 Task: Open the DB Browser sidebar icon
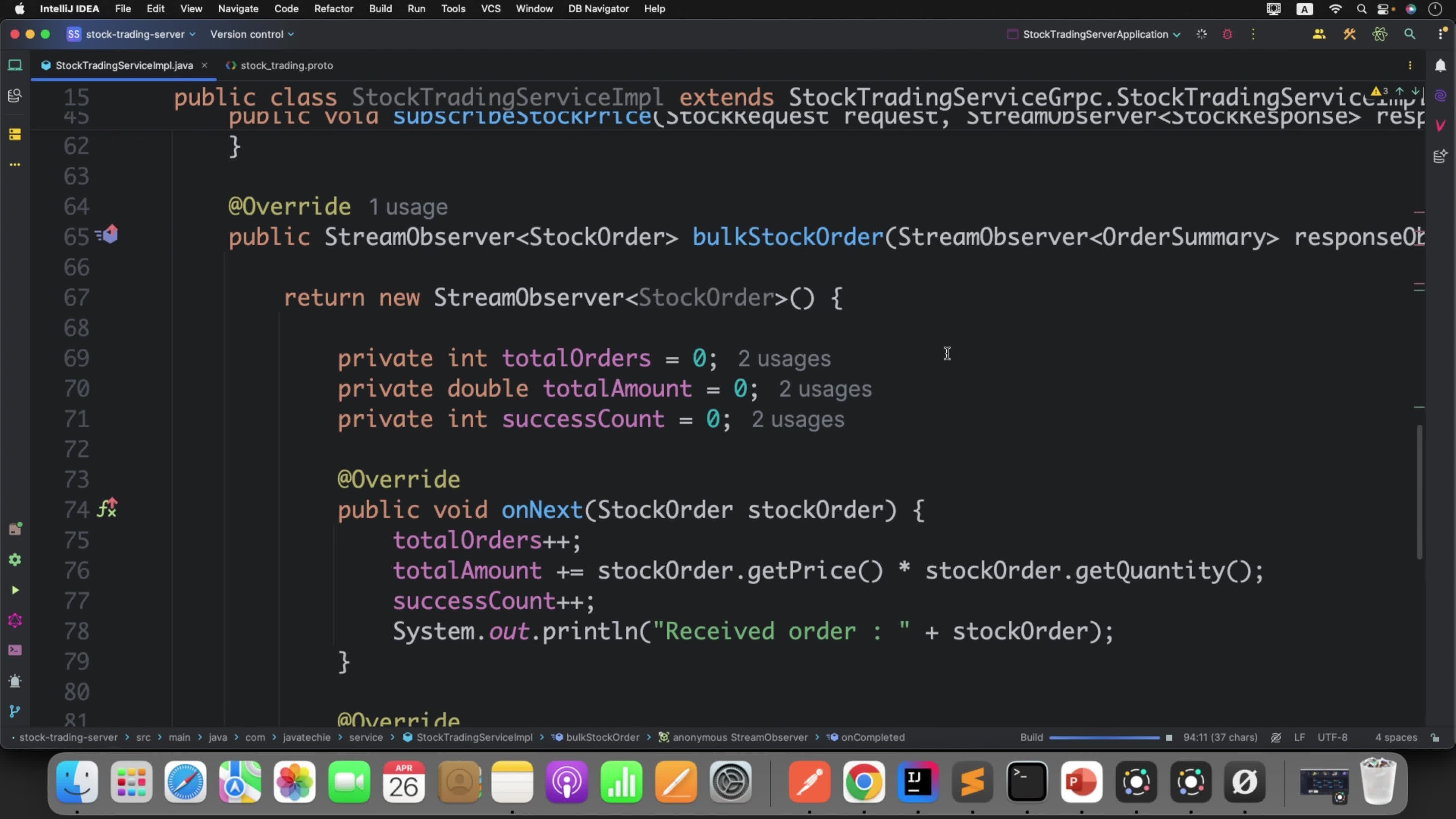point(15,96)
